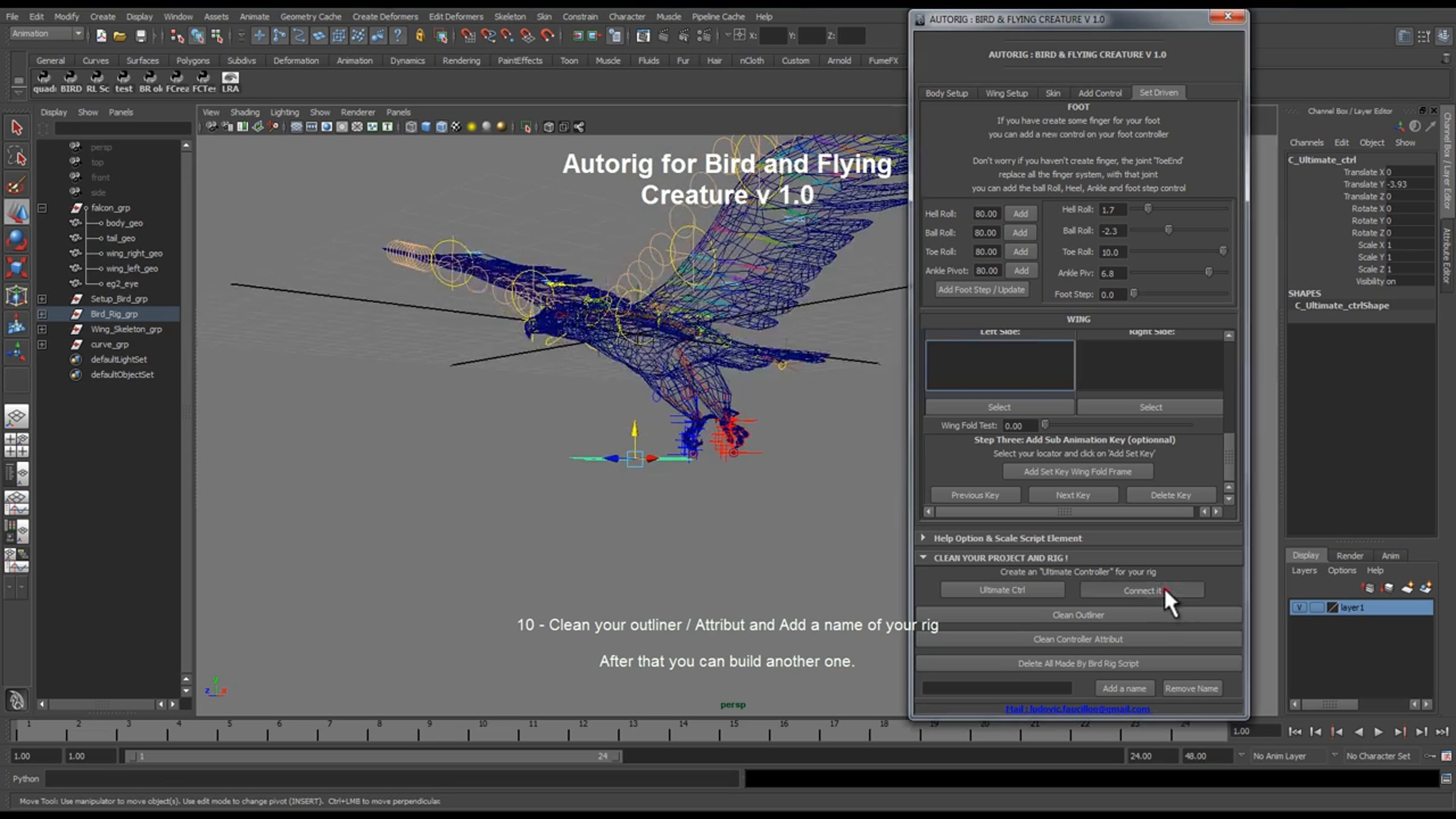
Task: Create a new empty display layer
Action: [x=1407, y=587]
